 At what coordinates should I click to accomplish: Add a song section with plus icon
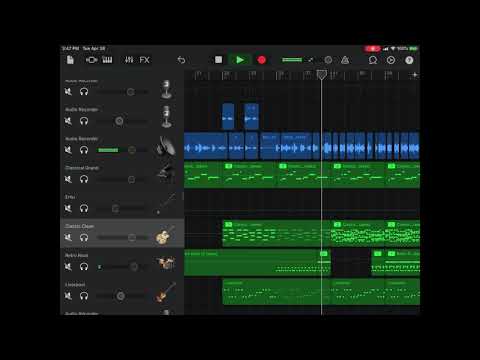point(415,75)
